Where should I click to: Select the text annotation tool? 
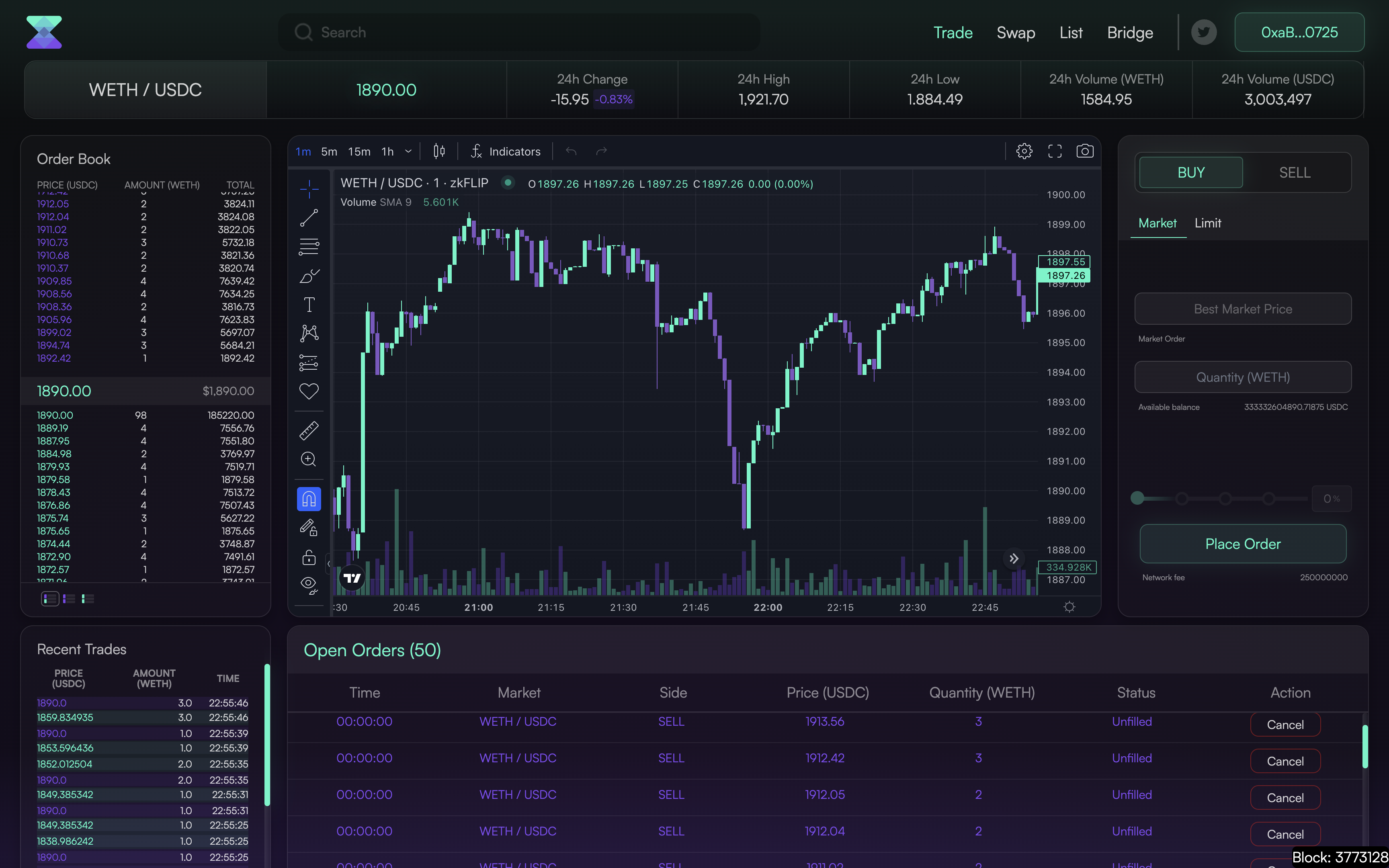click(x=309, y=304)
